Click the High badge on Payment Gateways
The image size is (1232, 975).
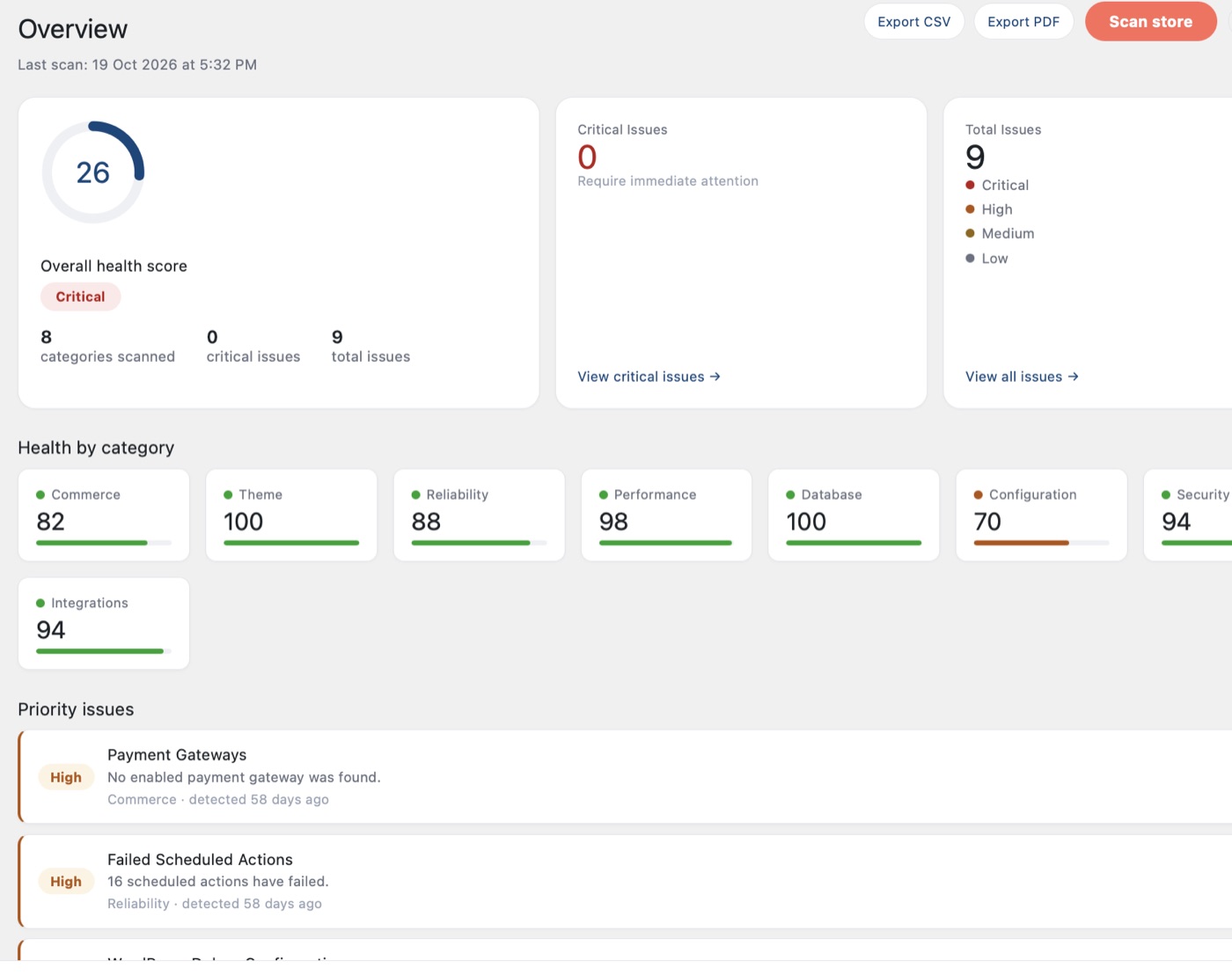(66, 777)
